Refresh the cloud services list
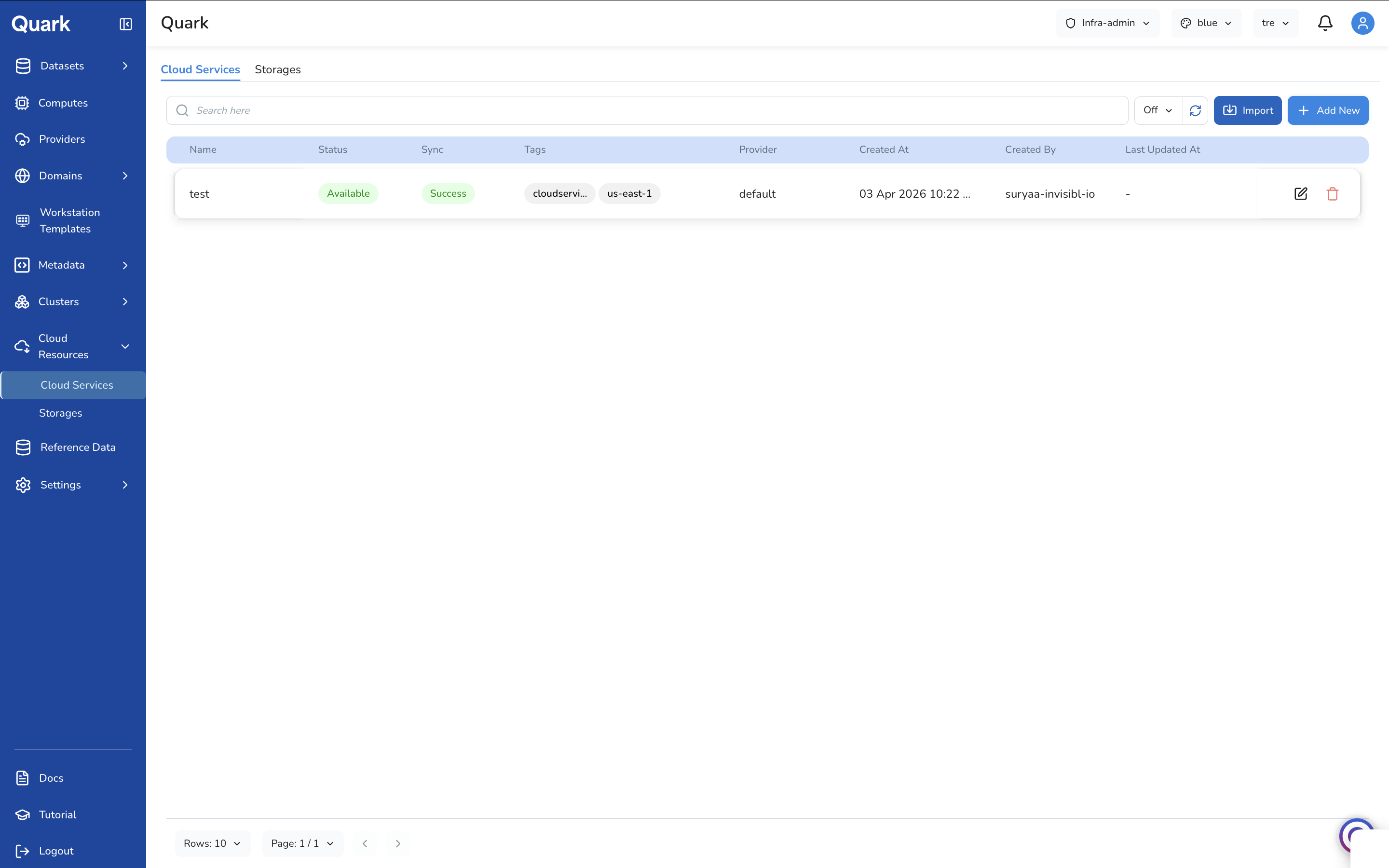The height and width of the screenshot is (868, 1389). click(x=1195, y=110)
